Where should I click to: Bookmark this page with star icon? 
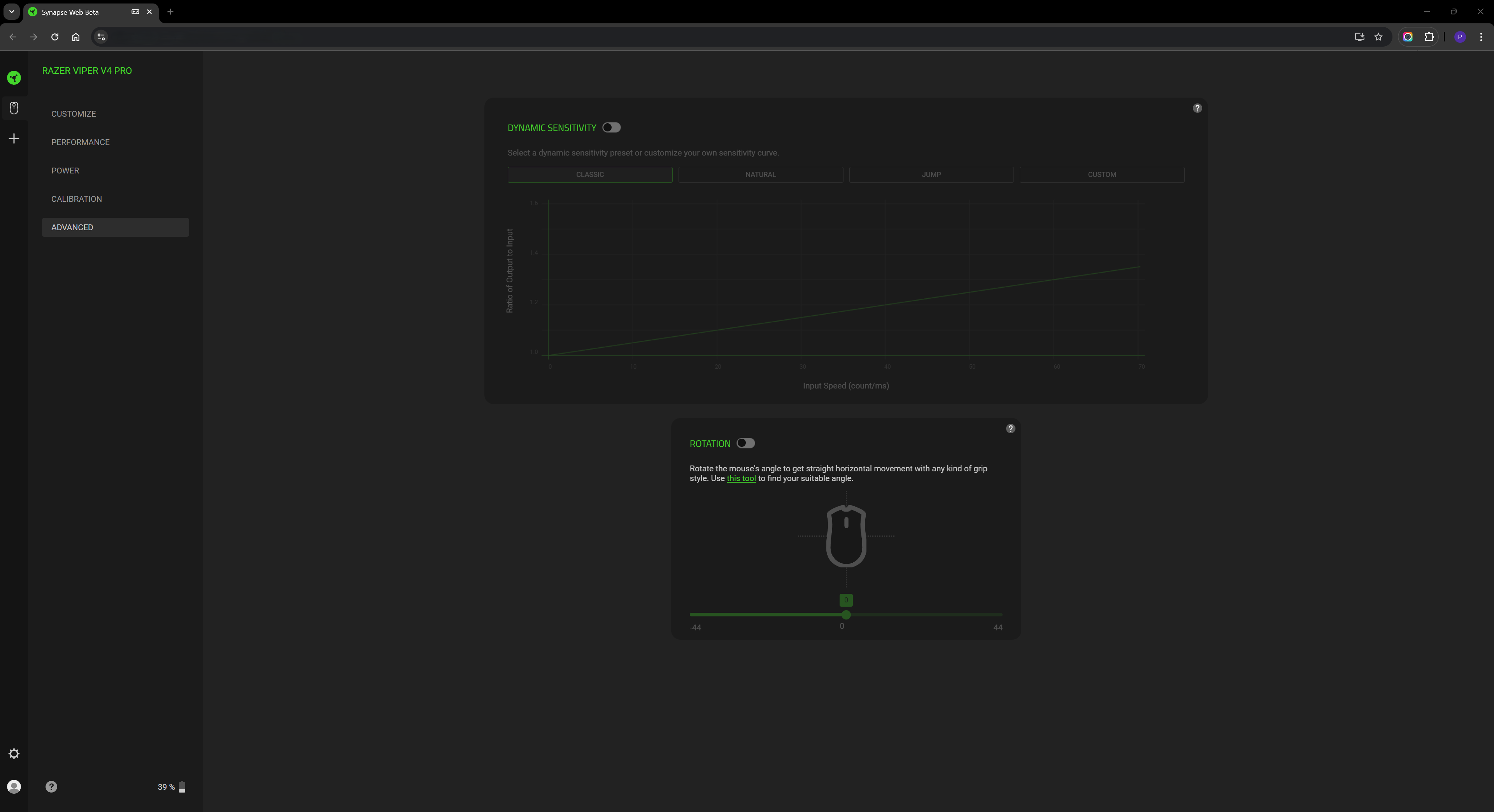pyautogui.click(x=1378, y=37)
